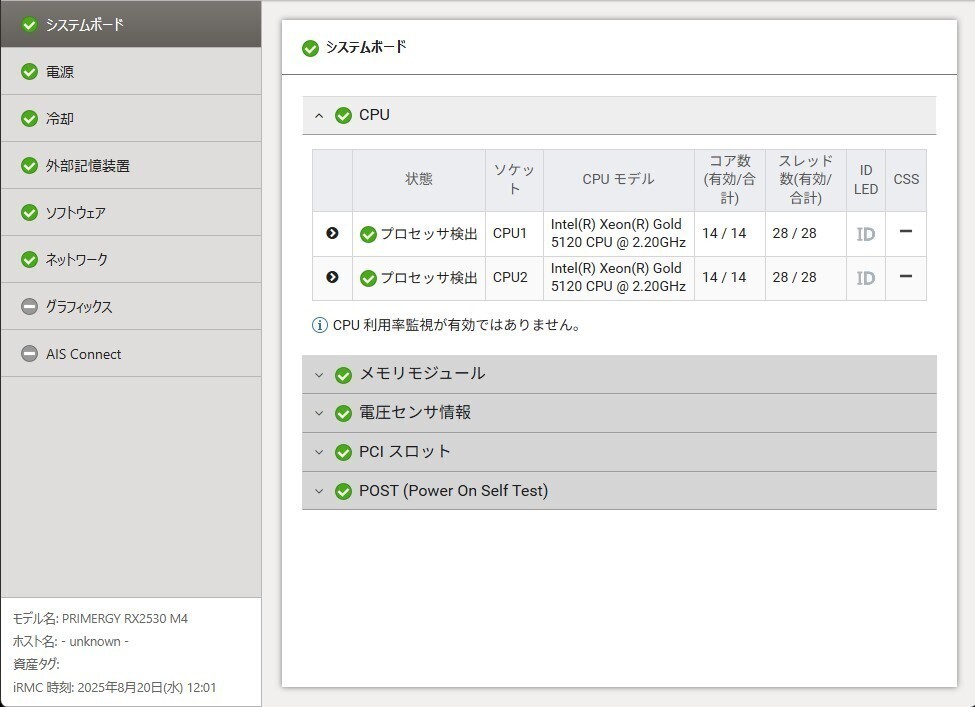This screenshot has height=707, width=975.
Task: Go to ネットワーク in the sidebar
Action: pyautogui.click(x=76, y=260)
